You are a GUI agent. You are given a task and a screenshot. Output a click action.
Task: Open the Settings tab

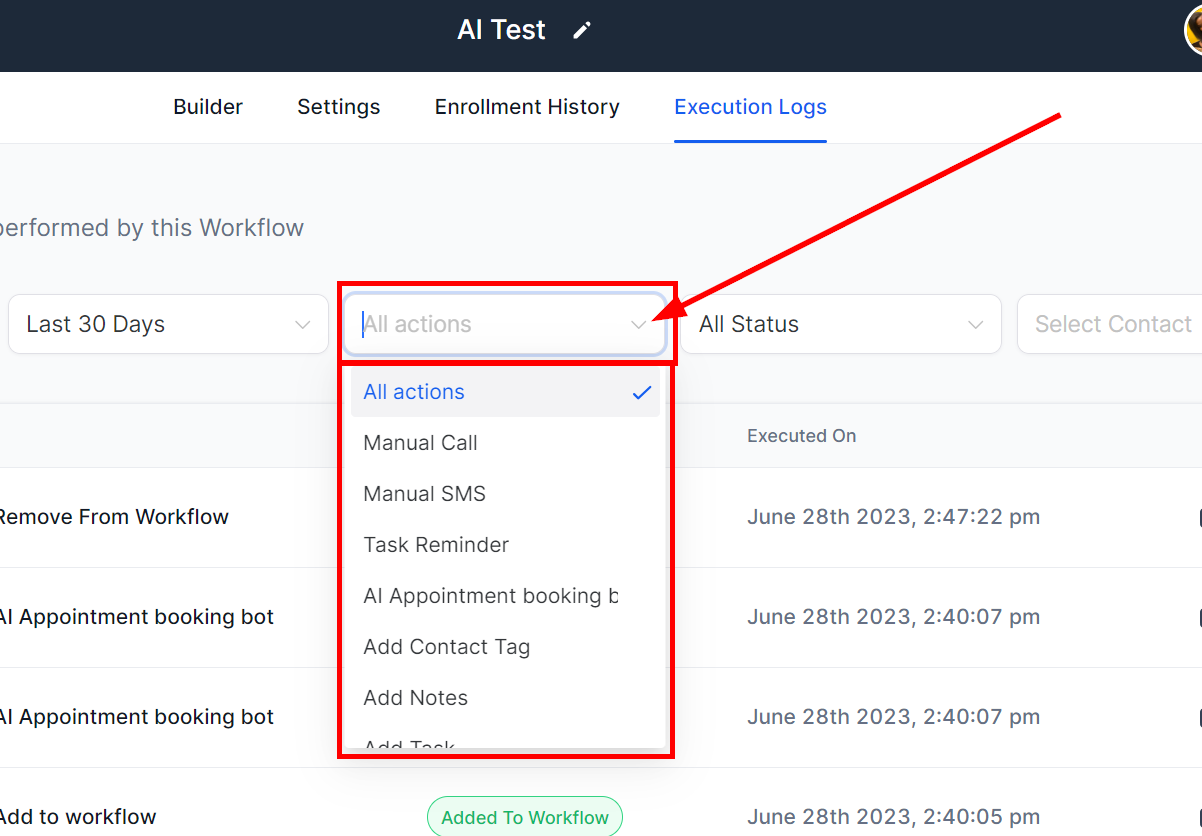coord(338,107)
